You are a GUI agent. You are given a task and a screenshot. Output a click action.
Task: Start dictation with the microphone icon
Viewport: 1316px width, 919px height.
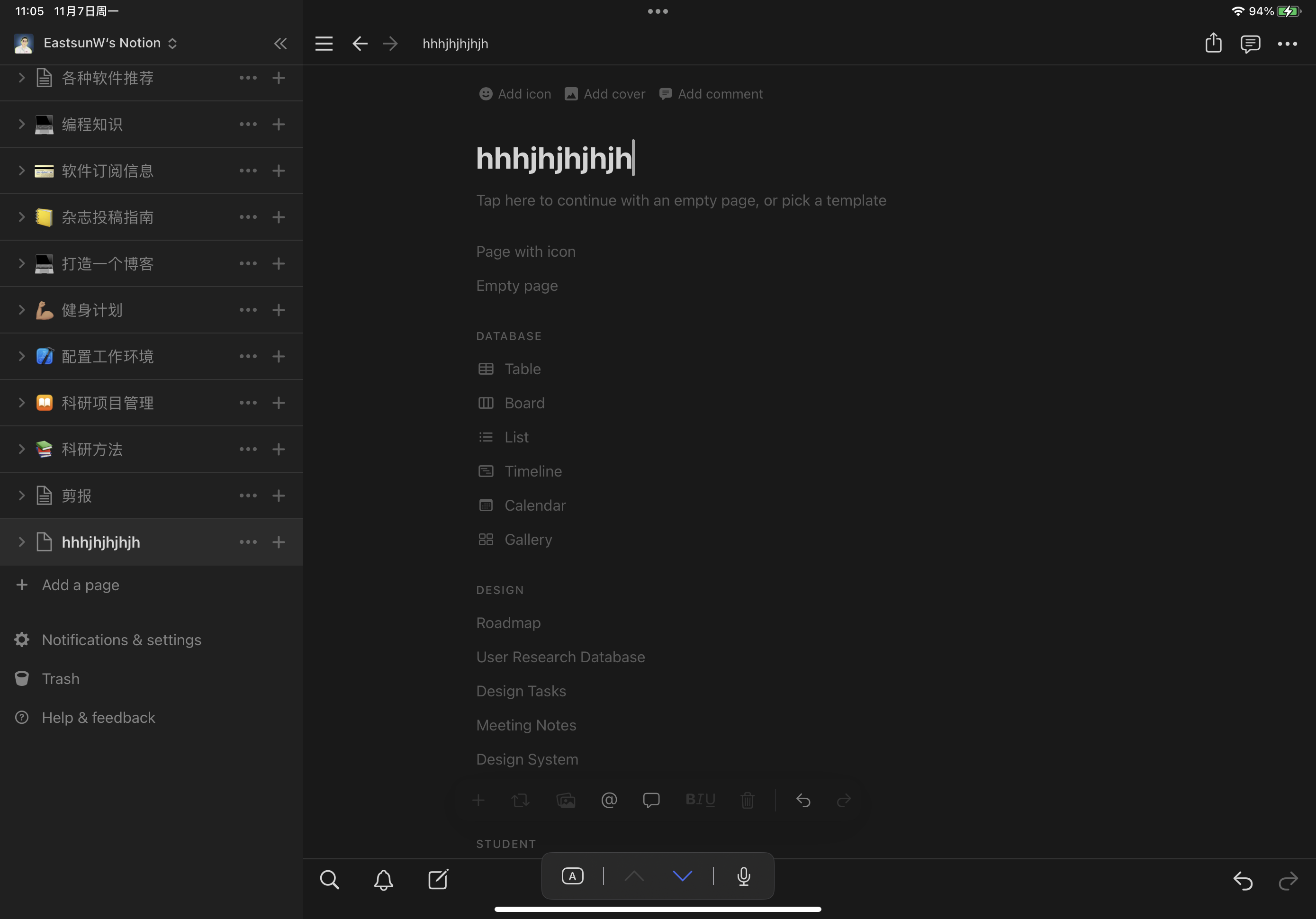pos(743,876)
